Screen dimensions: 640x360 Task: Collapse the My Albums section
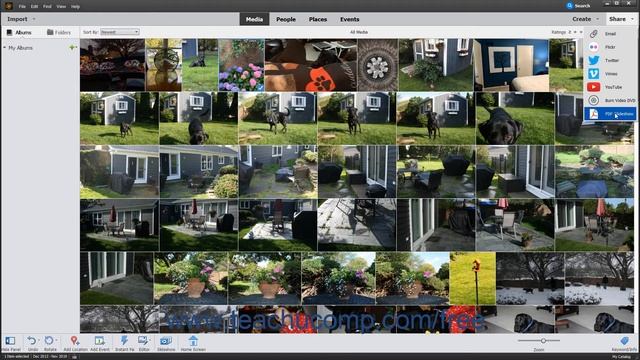tap(4, 48)
